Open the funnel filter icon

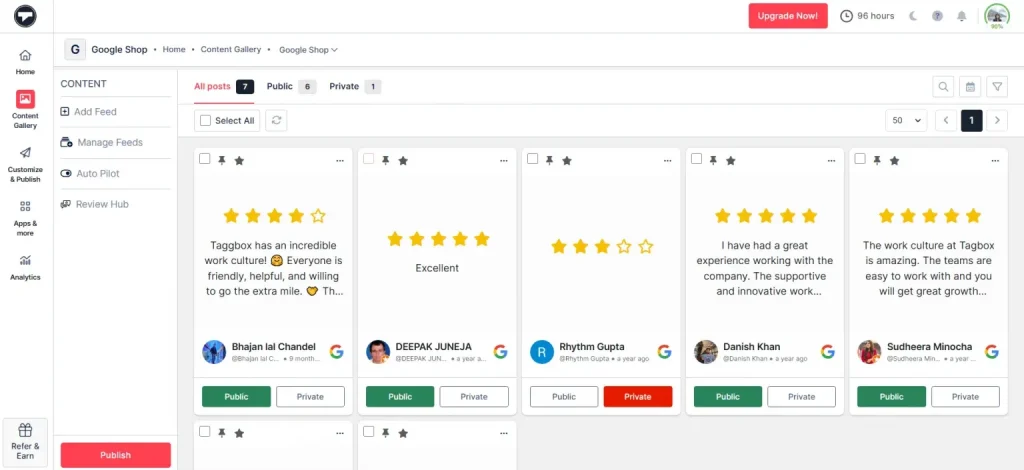coord(997,87)
